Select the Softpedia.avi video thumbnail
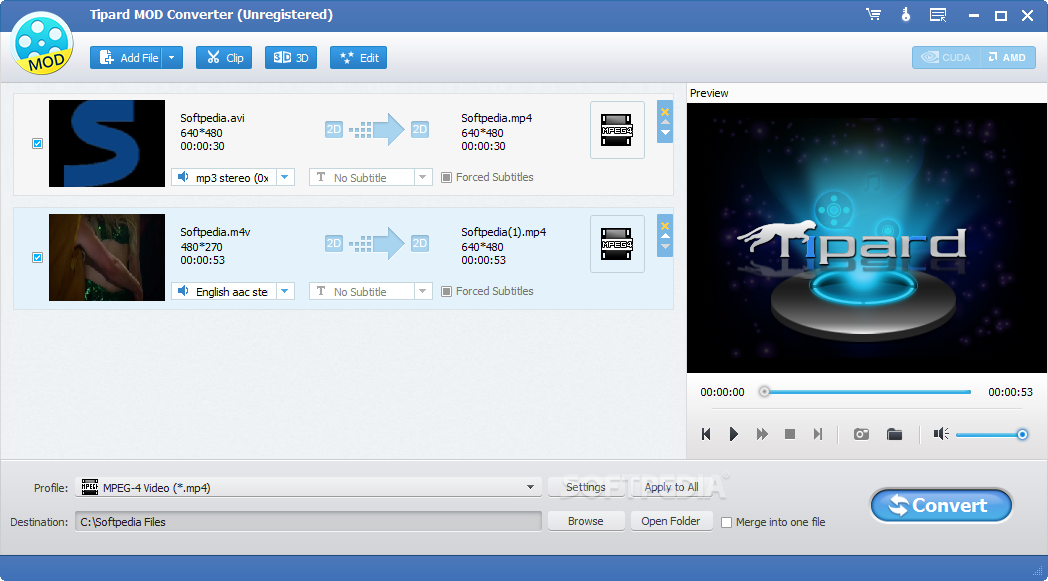Image resolution: width=1048 pixels, height=581 pixels. pos(107,143)
